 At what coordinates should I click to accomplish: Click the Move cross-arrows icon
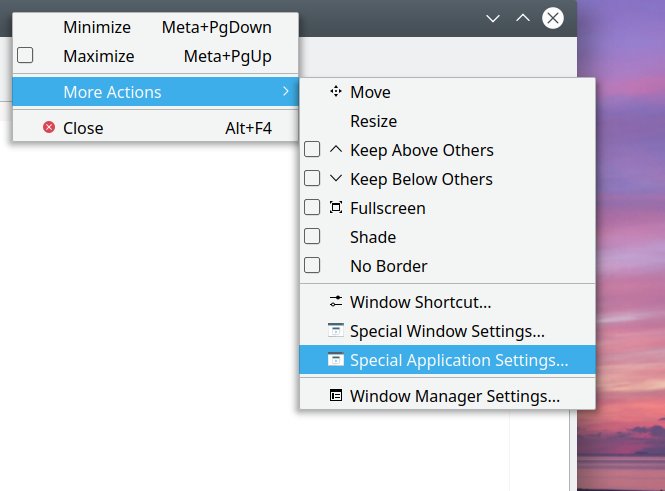[335, 92]
